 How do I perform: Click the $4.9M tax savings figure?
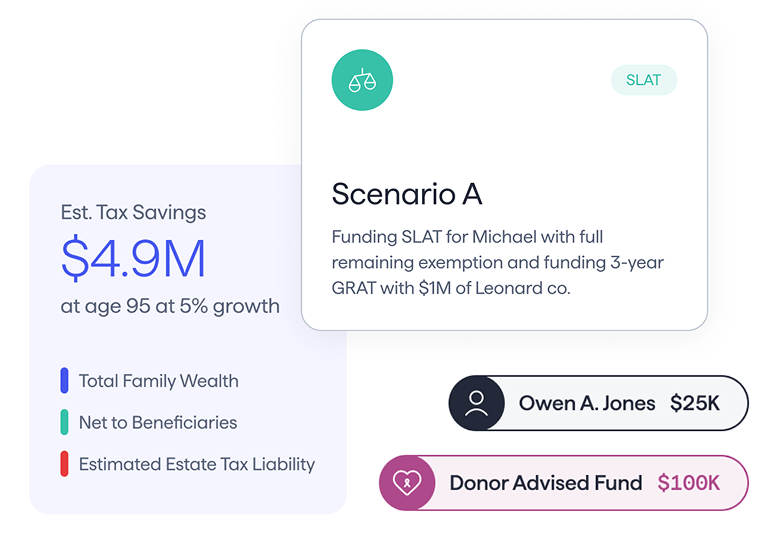(133, 258)
